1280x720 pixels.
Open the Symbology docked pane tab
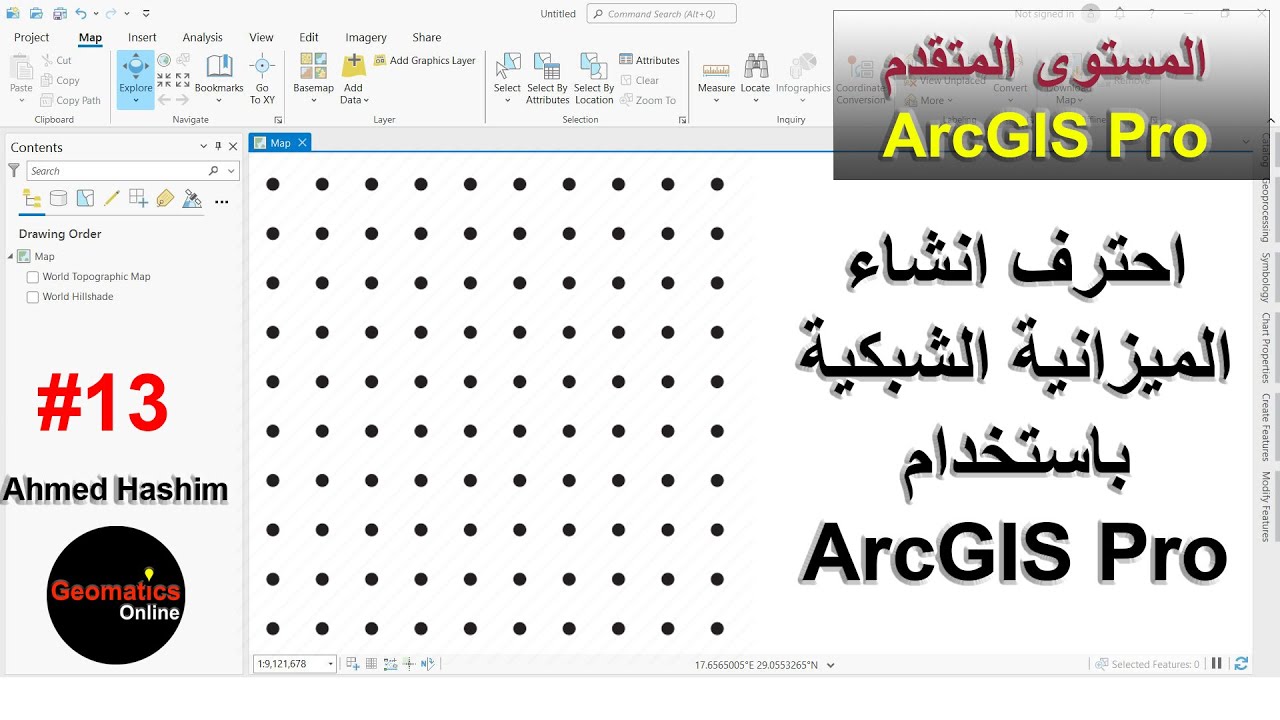point(1266,277)
